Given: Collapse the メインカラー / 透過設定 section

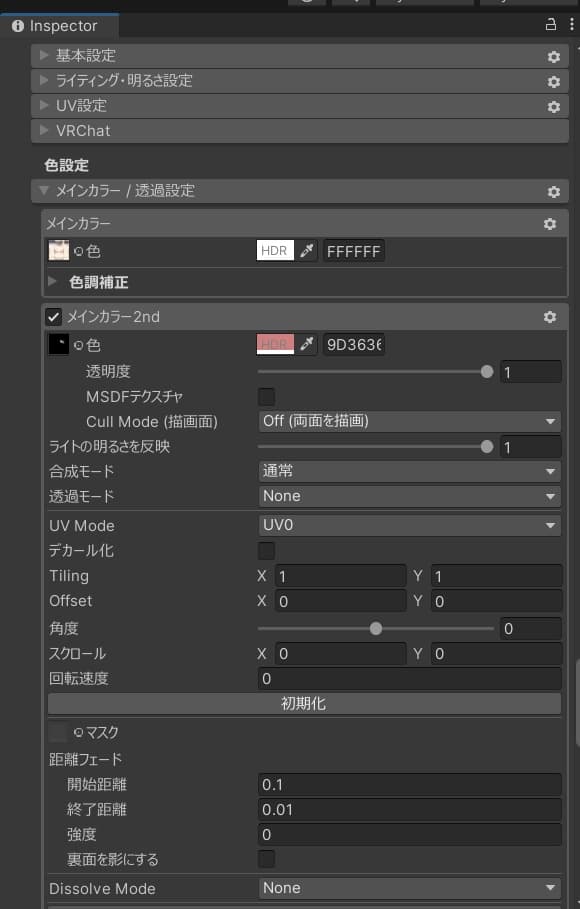Looking at the screenshot, I should coord(44,190).
